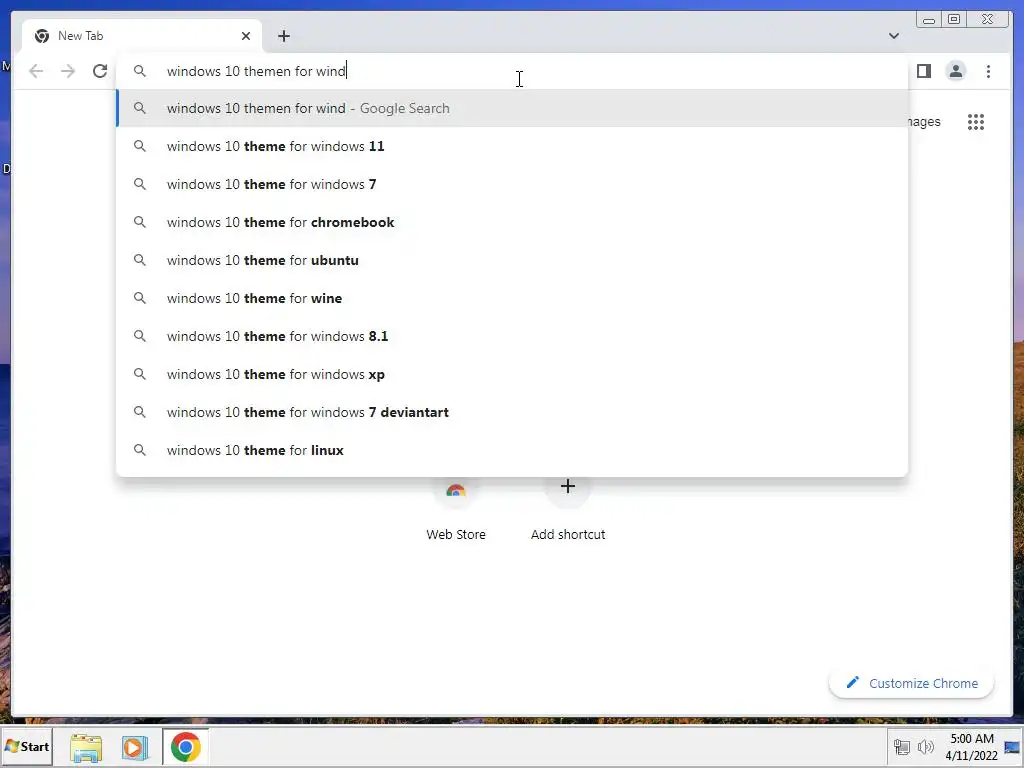
Task: Open a new tab with plus button
Action: [283, 36]
